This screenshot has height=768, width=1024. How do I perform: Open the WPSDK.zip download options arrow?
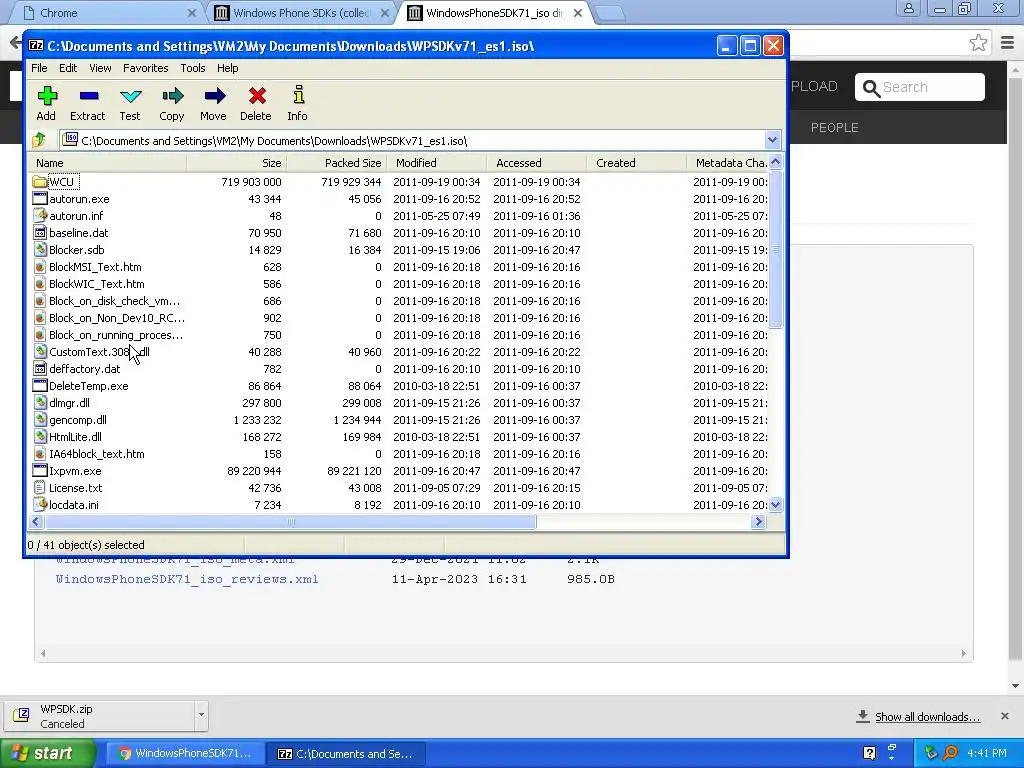click(201, 714)
